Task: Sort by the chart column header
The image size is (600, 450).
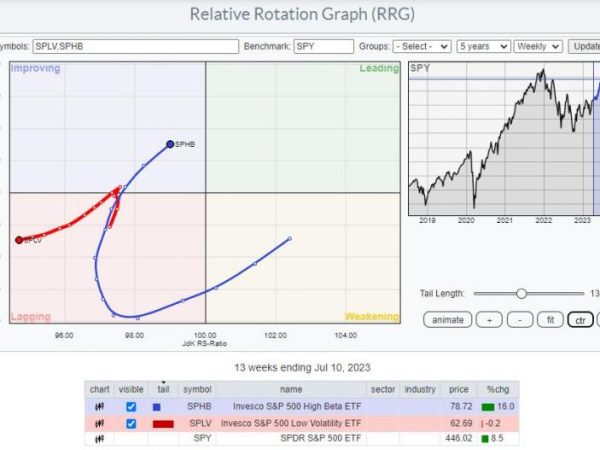Action: click(99, 390)
